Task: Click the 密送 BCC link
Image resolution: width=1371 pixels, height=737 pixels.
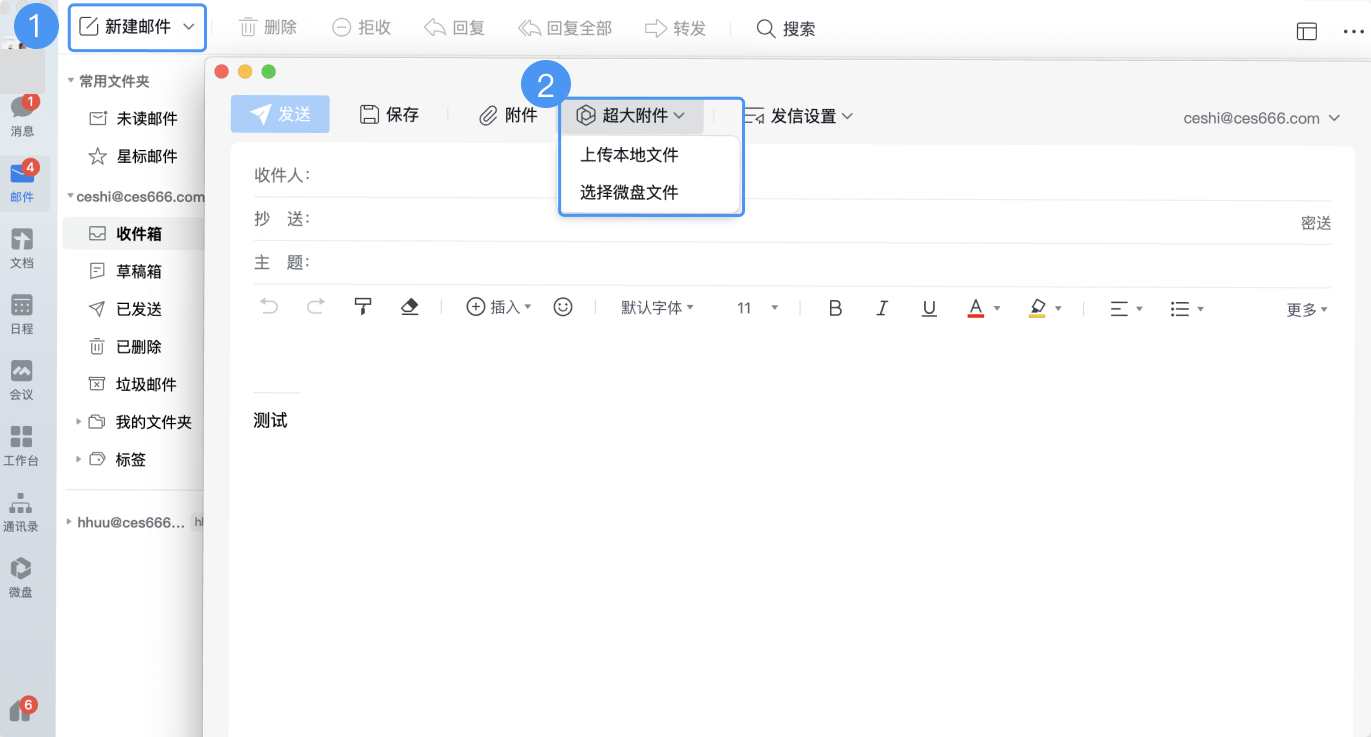Action: (x=1316, y=223)
